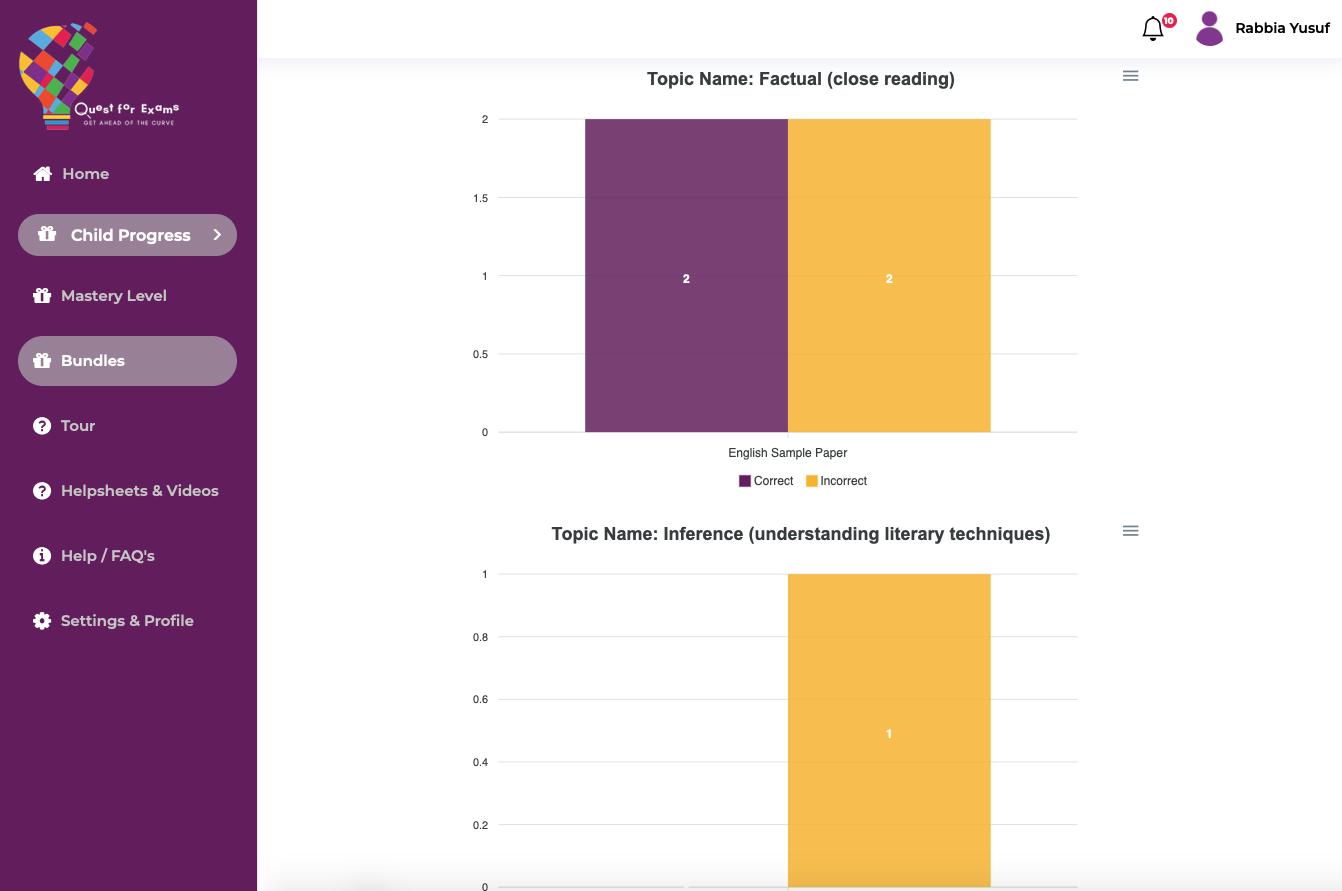Click the Help / FAQ's info icon
This screenshot has height=891, width=1342.
[x=42, y=556]
